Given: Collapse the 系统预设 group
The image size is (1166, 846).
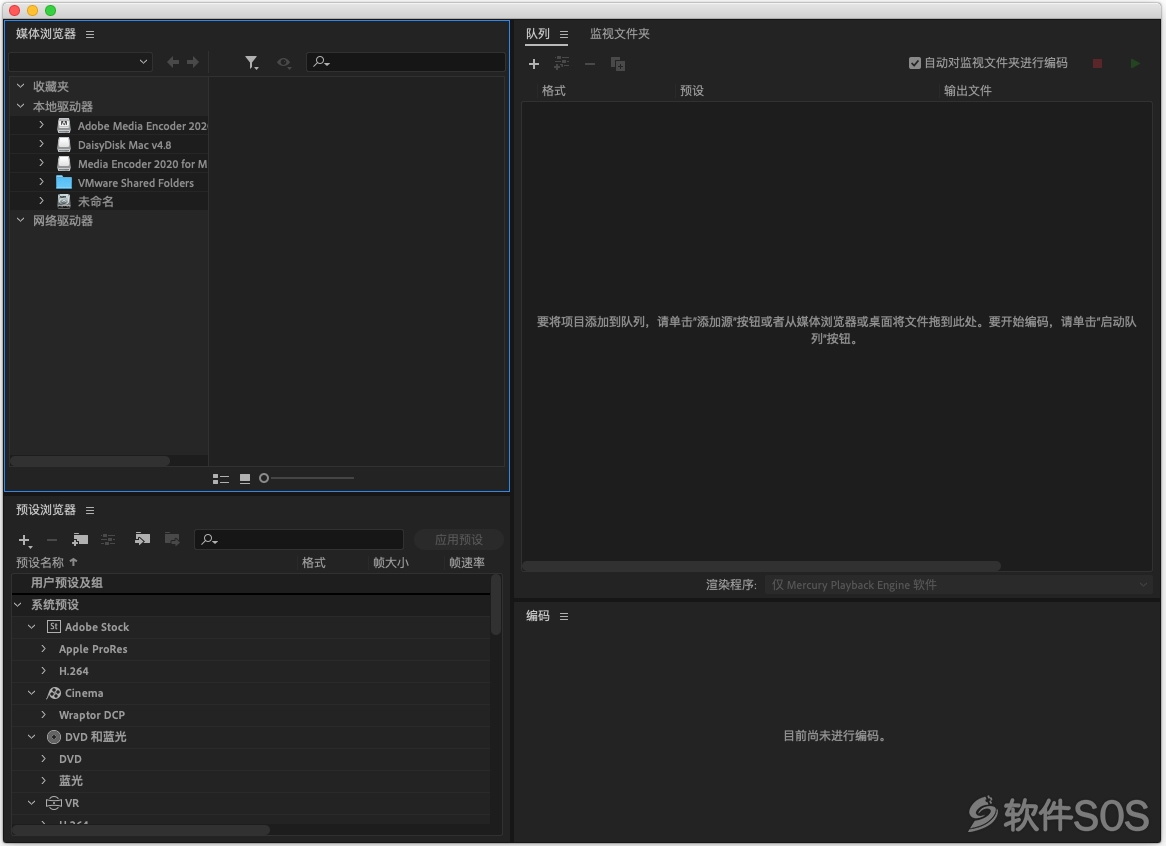Looking at the screenshot, I should pyautogui.click(x=18, y=605).
